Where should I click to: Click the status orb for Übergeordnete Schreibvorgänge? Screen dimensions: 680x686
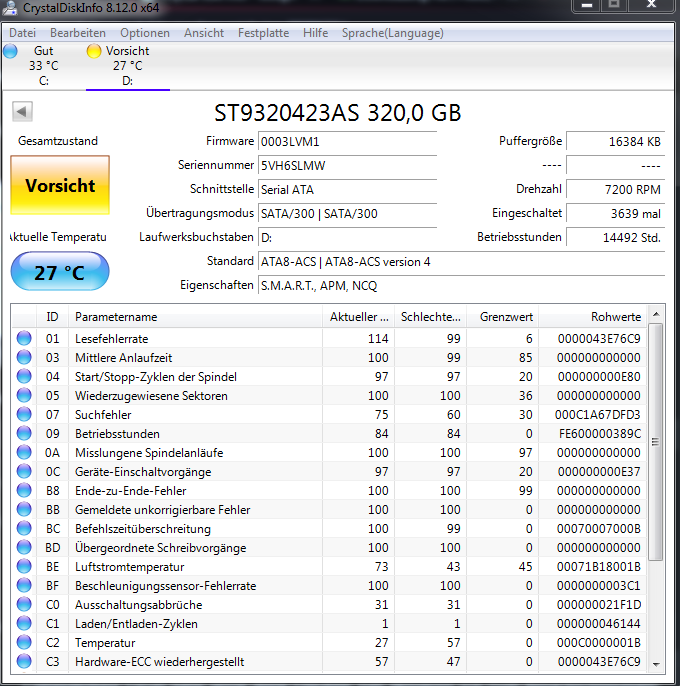24,548
